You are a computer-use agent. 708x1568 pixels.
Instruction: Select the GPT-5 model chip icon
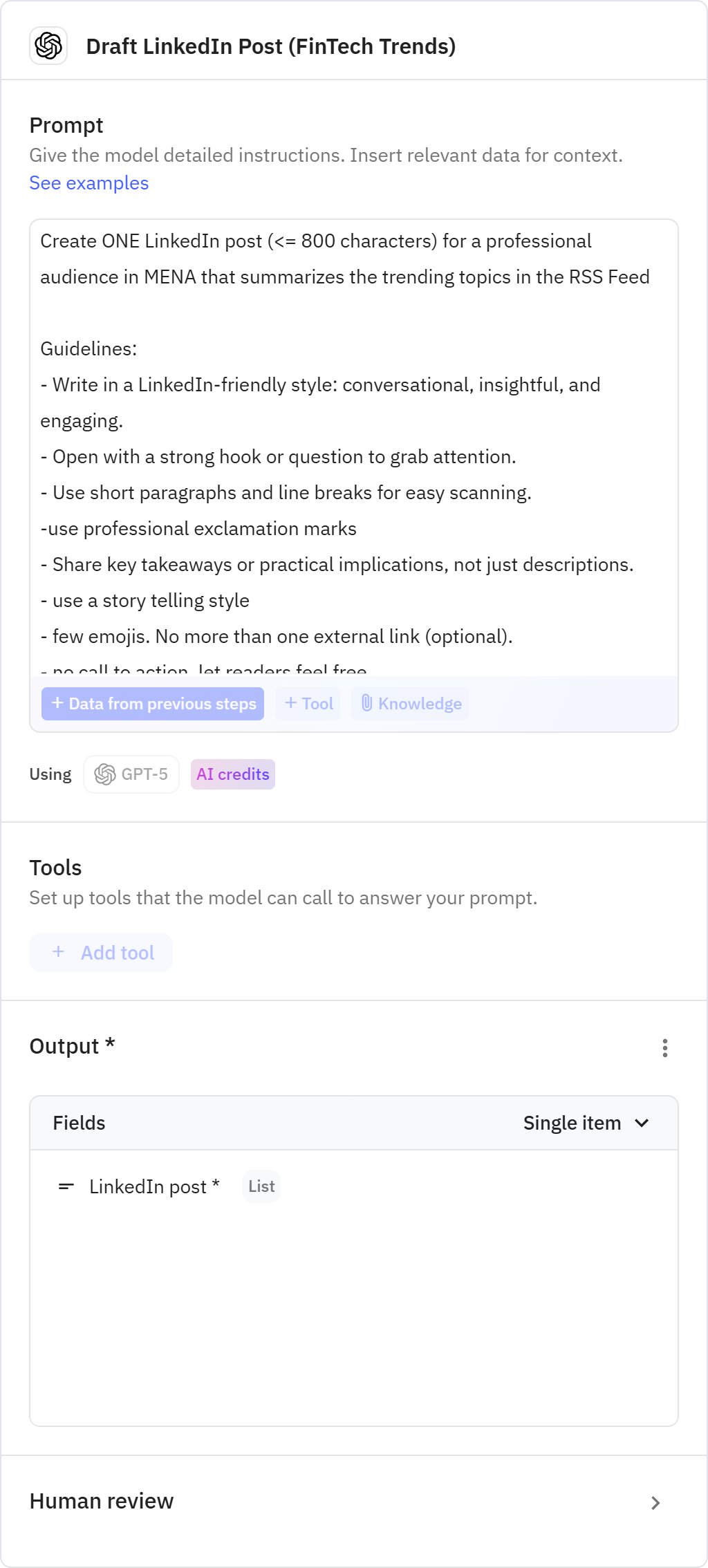[105, 774]
